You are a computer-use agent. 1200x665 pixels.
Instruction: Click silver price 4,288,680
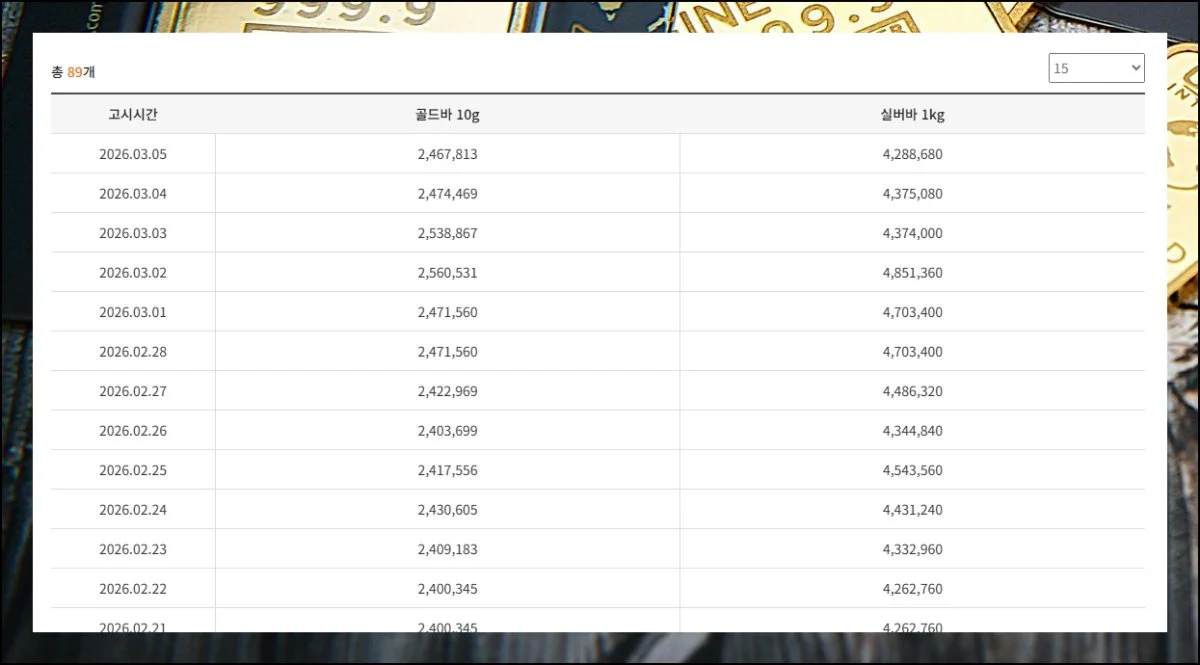[912, 154]
